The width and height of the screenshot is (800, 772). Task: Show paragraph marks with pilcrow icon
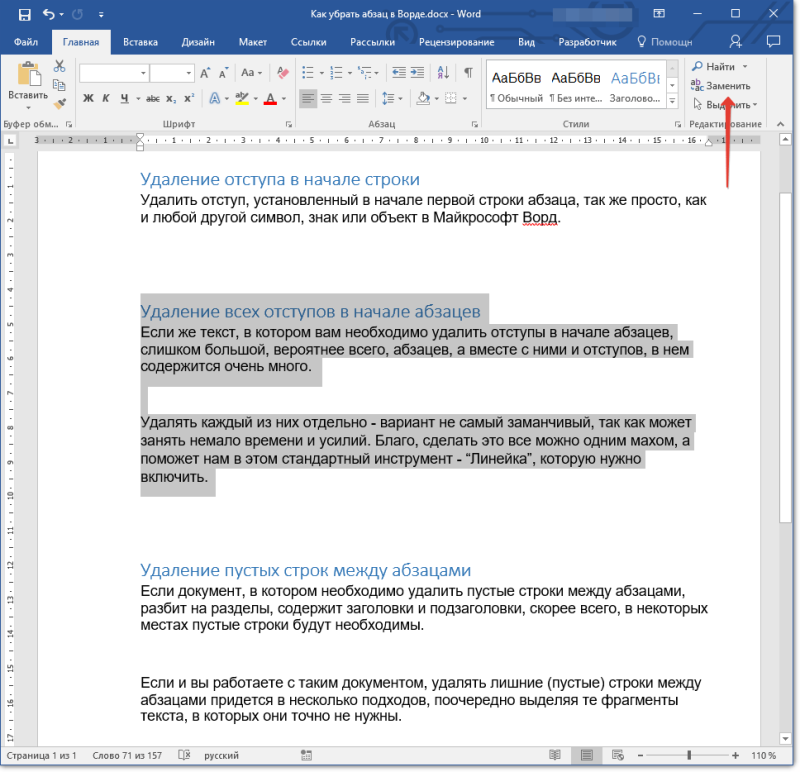click(x=468, y=72)
